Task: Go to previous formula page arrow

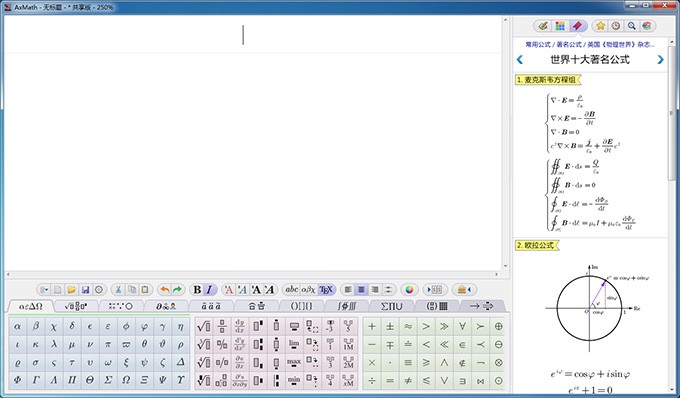Action: [x=520, y=59]
